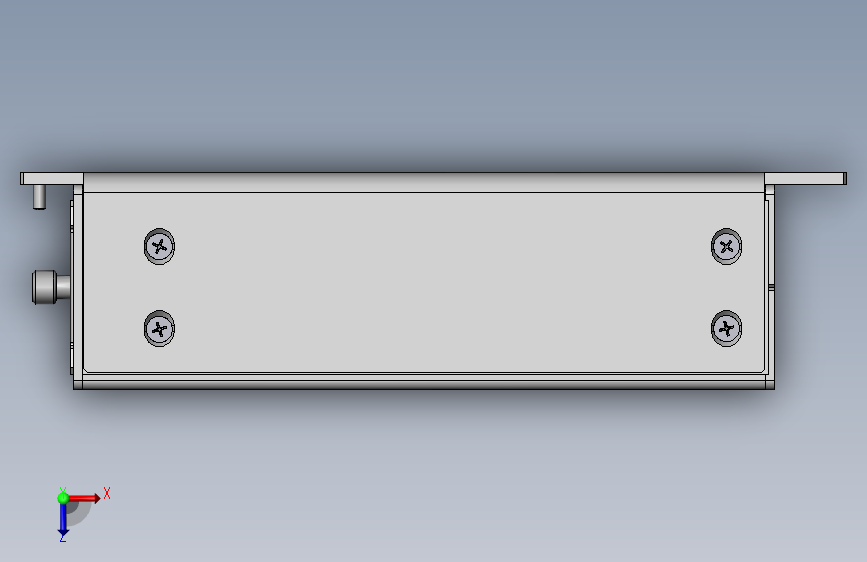Click the green Y axis dot on the triad

pyautogui.click(x=63, y=498)
